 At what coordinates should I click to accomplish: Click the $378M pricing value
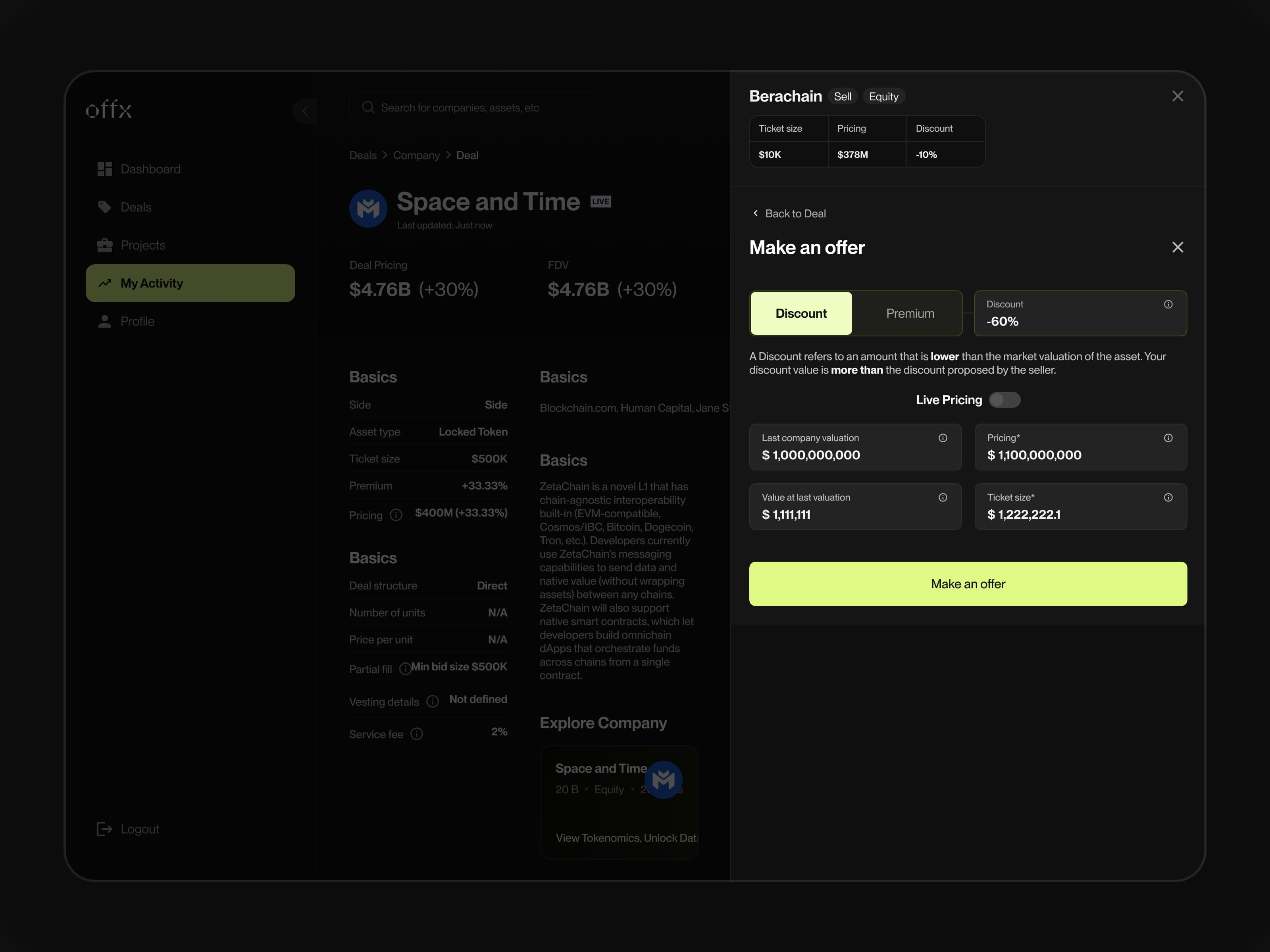[852, 154]
